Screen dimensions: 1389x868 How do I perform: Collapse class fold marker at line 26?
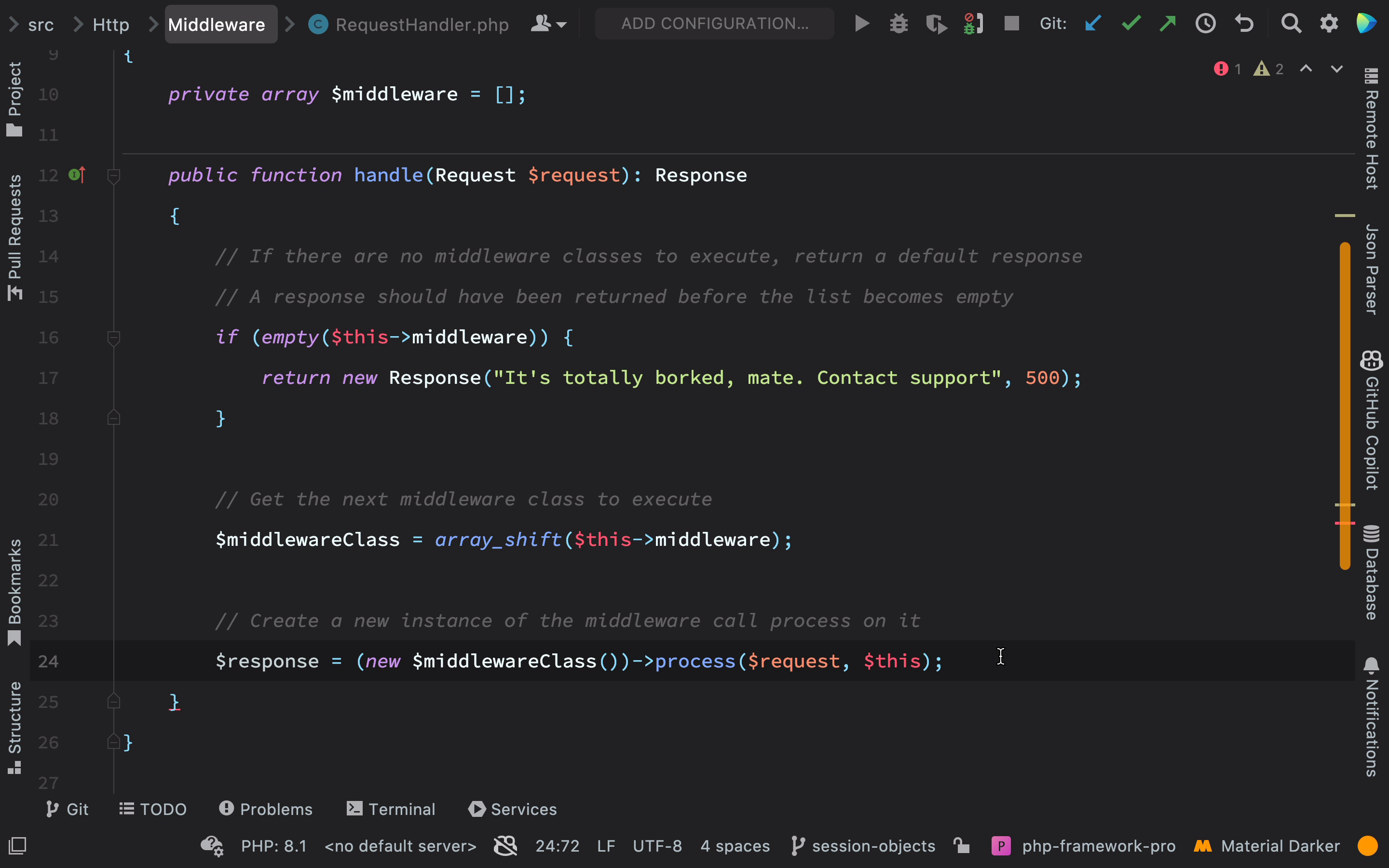[114, 742]
